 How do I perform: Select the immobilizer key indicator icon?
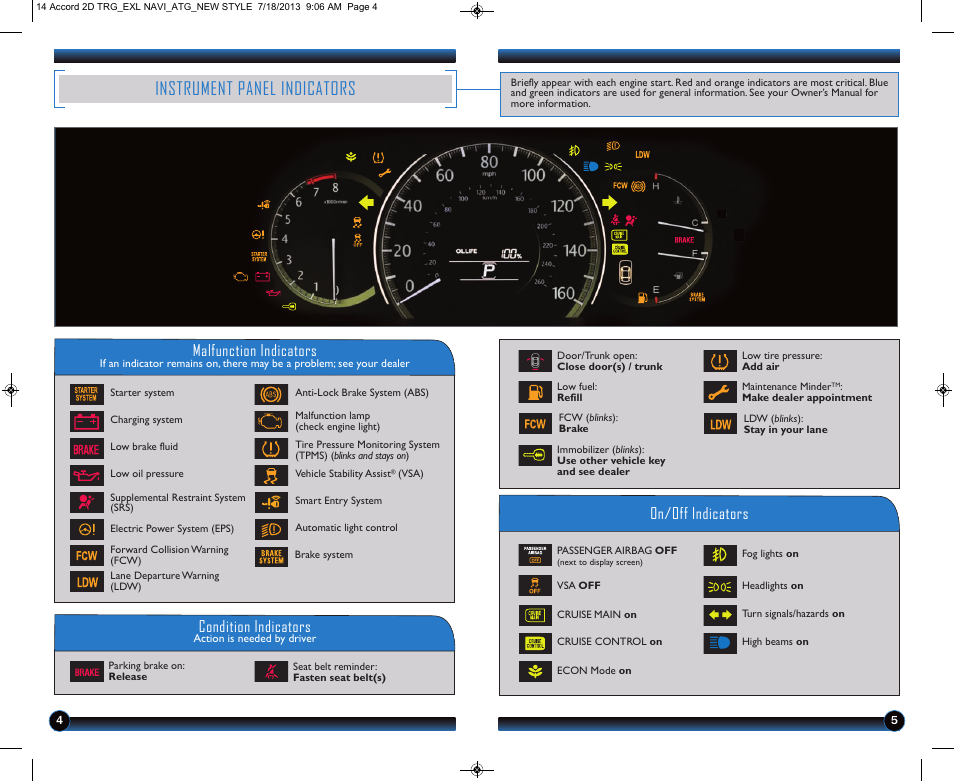[535, 455]
